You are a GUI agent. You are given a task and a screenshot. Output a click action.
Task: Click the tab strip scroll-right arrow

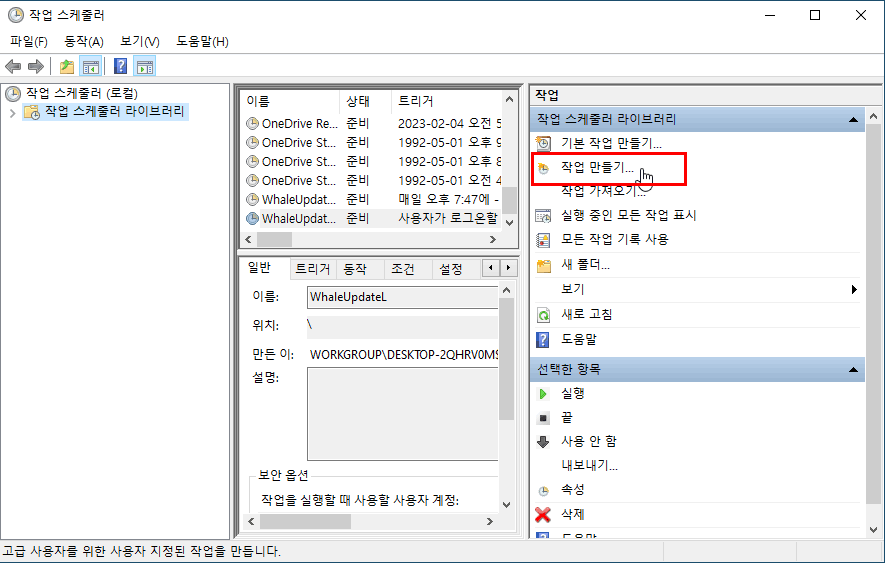pos(509,268)
